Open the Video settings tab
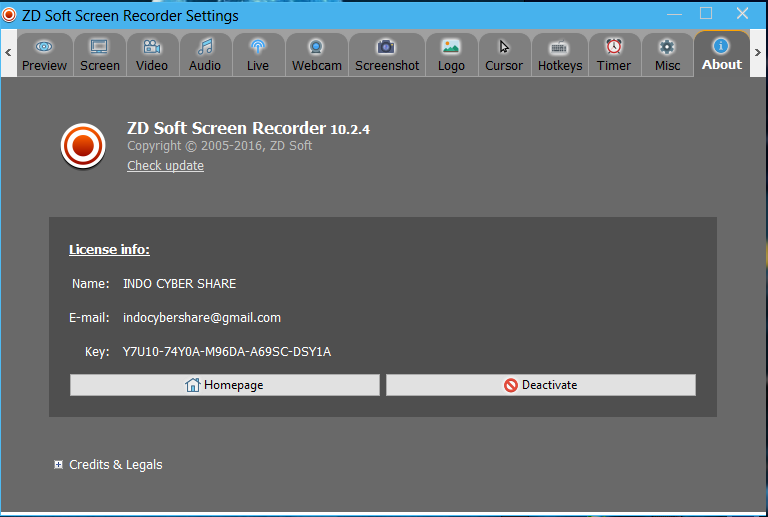This screenshot has width=768, height=517. (x=152, y=55)
